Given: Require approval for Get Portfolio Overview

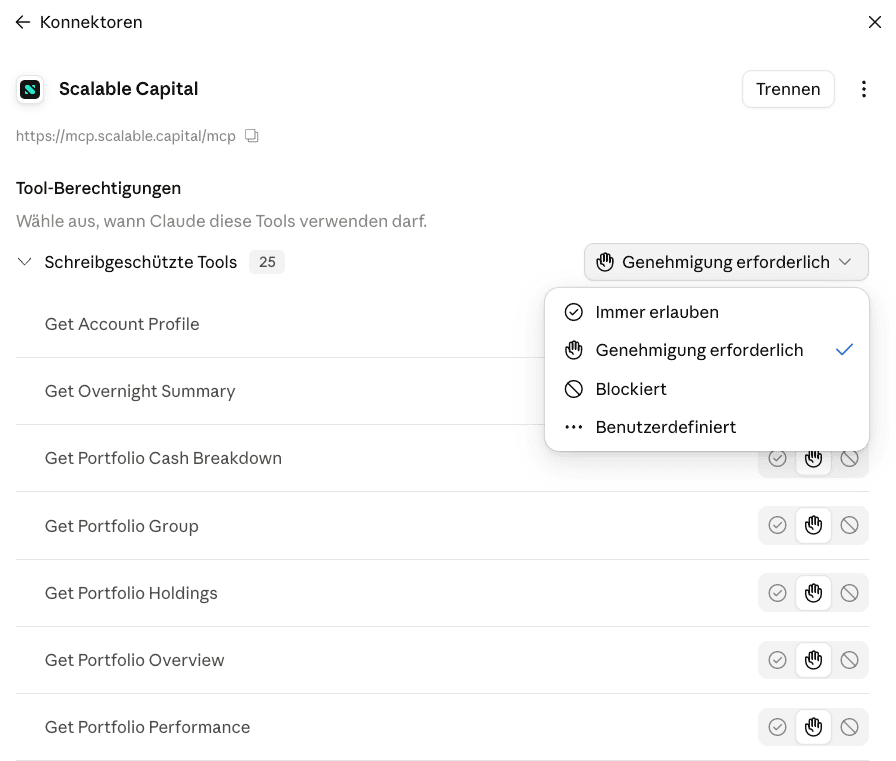Looking at the screenshot, I should tap(813, 660).
